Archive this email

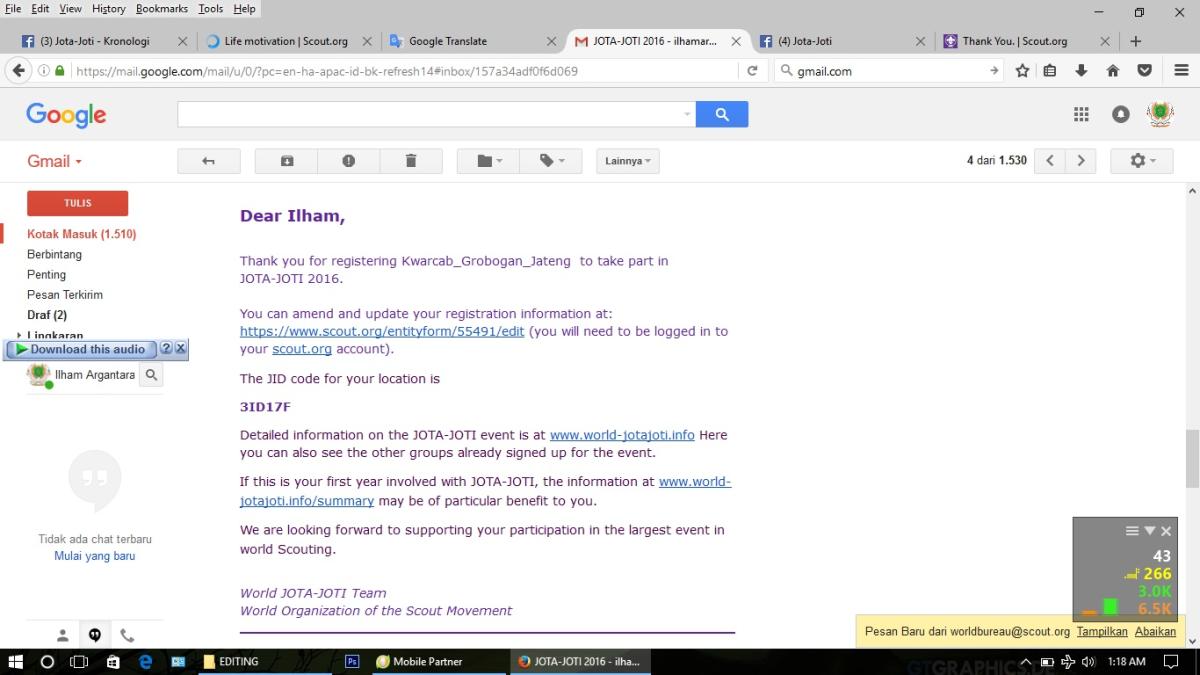point(286,161)
